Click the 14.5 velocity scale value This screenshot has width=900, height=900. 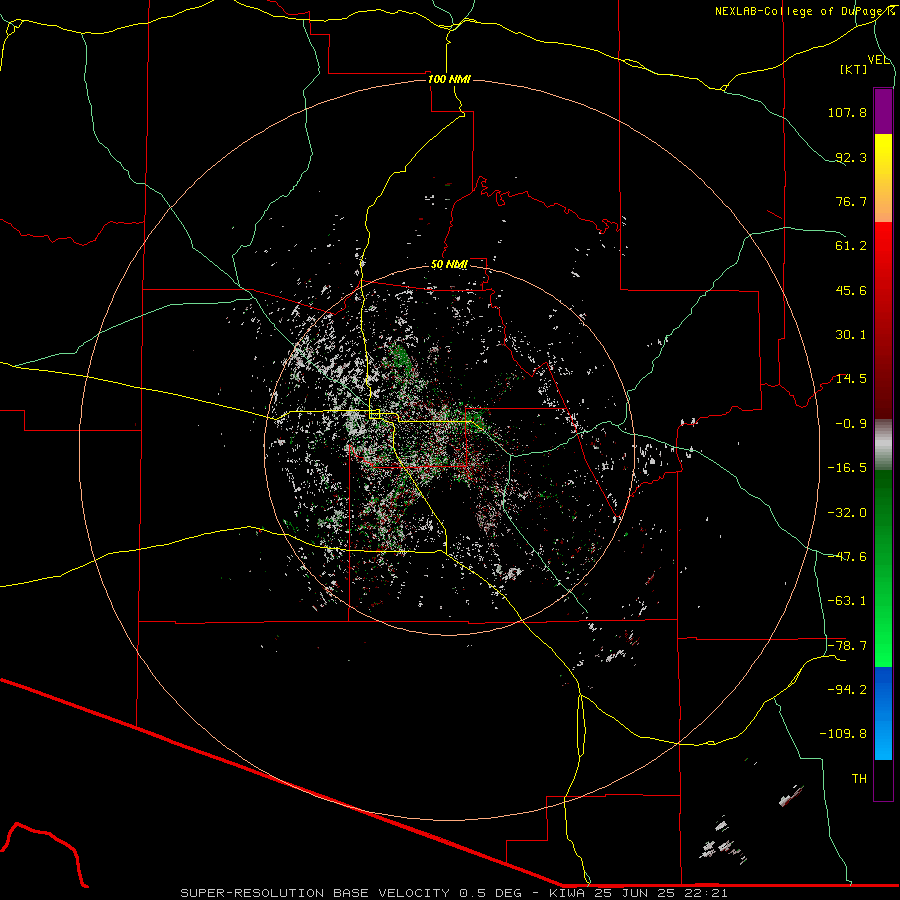click(851, 379)
